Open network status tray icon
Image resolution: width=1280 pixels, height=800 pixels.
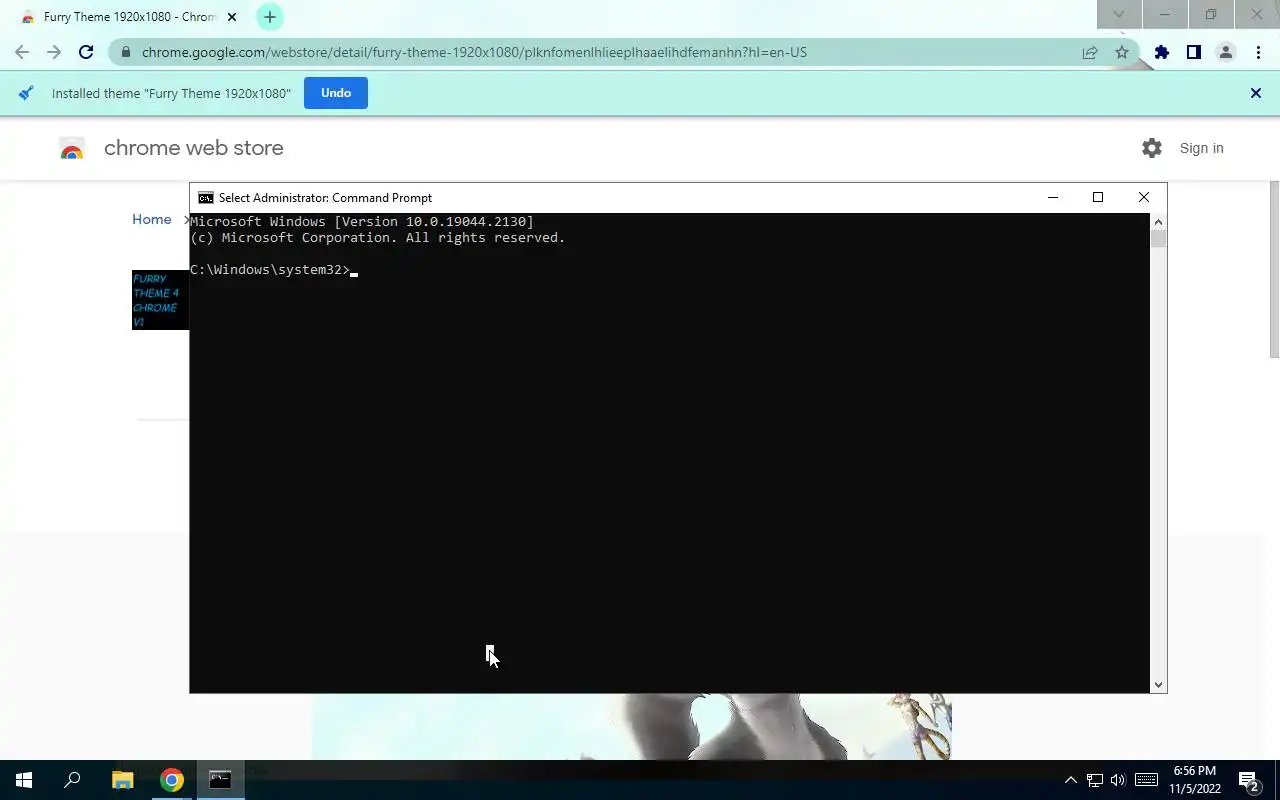[1095, 780]
